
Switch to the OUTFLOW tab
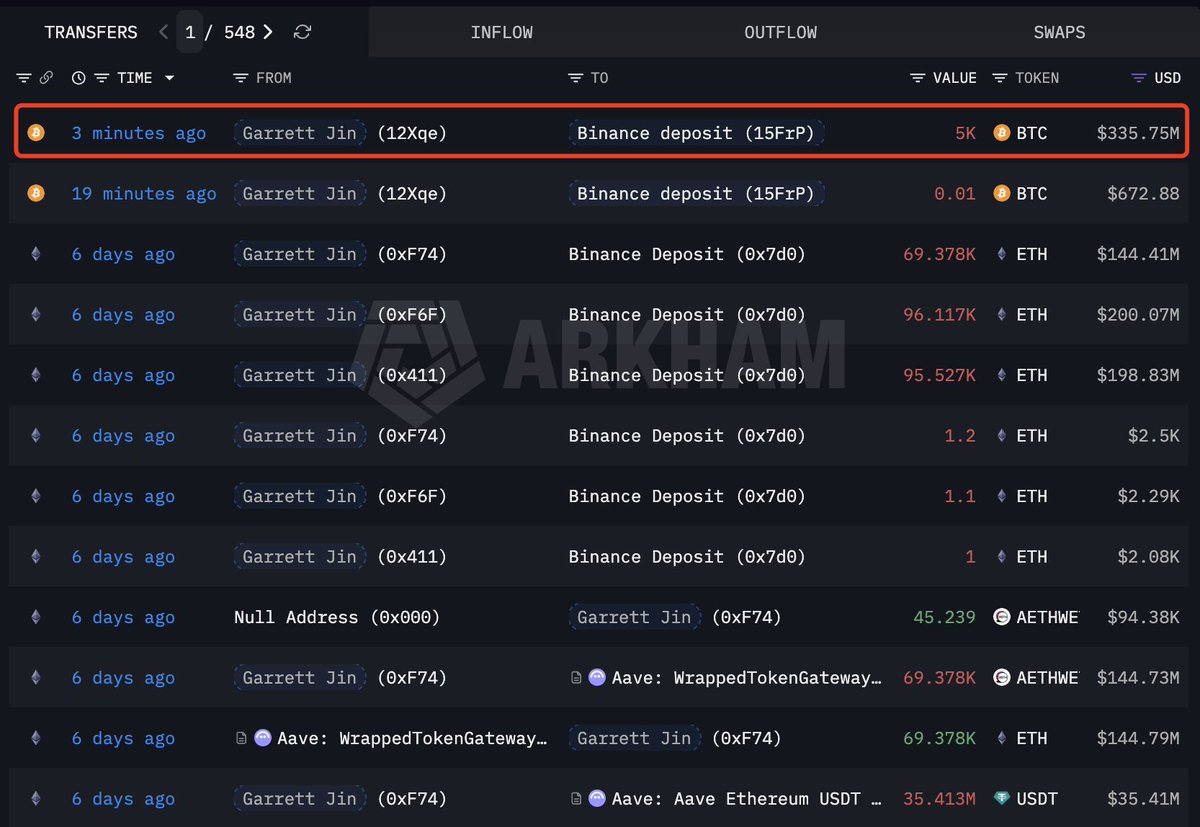click(780, 32)
